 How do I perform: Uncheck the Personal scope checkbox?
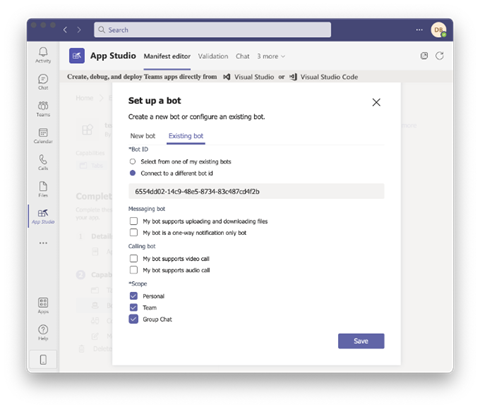(134, 296)
